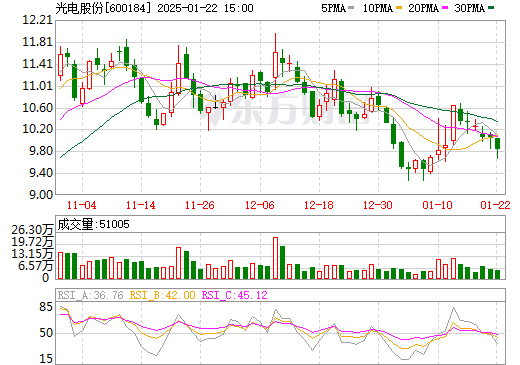Click the 26.30万 volume axis label
Image resolution: width=520 pixels, height=365 pixels.
32,230
